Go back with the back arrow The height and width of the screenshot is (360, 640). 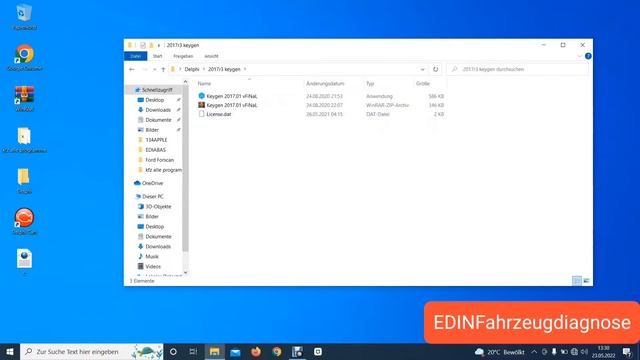[x=132, y=69]
